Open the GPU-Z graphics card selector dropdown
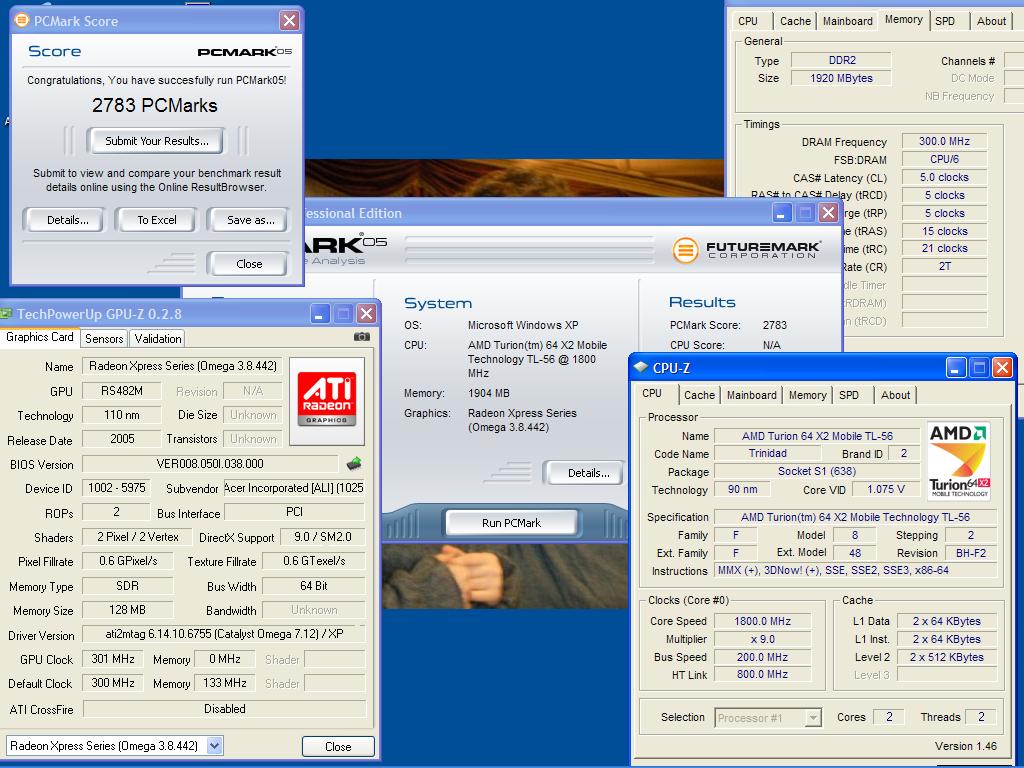Screen dimensions: 1024x768 pyautogui.click(x=215, y=745)
